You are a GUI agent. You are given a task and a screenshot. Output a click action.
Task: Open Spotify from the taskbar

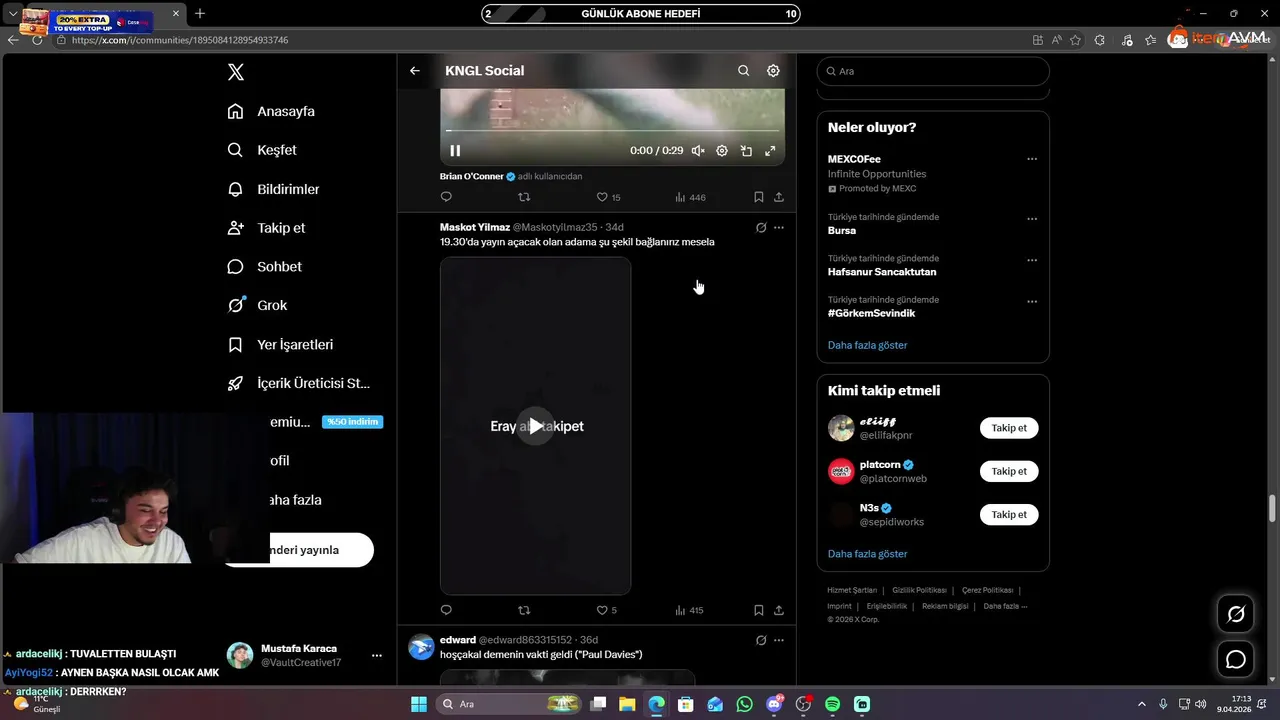[x=832, y=704]
